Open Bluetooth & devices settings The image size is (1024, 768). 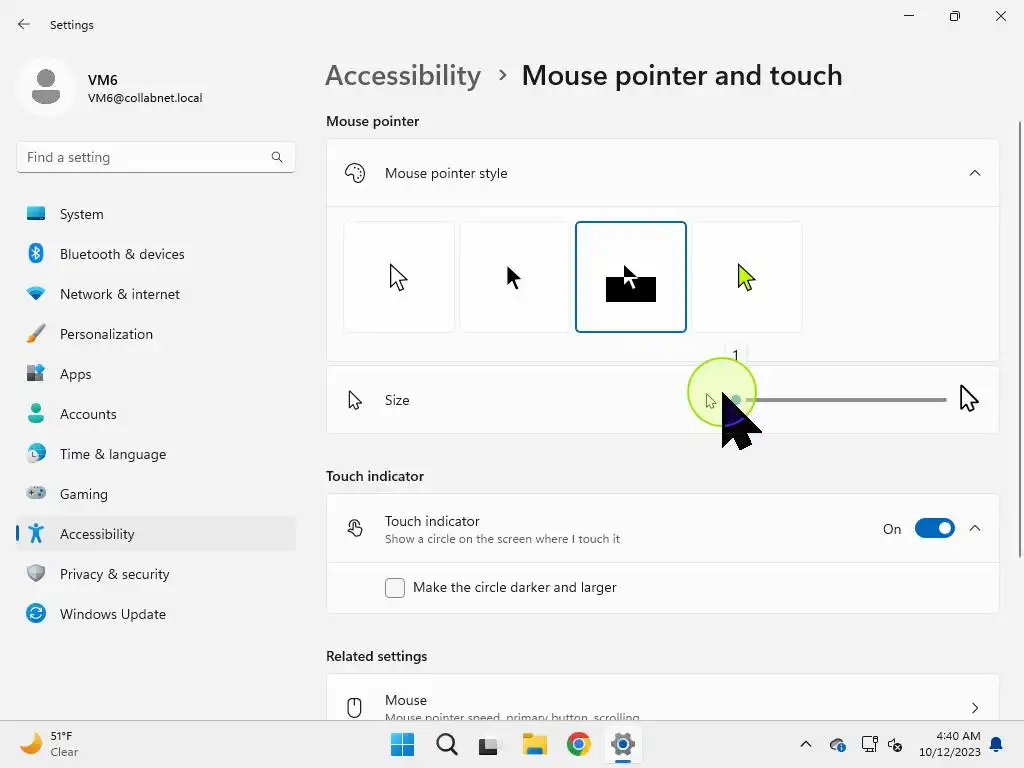coord(156,254)
